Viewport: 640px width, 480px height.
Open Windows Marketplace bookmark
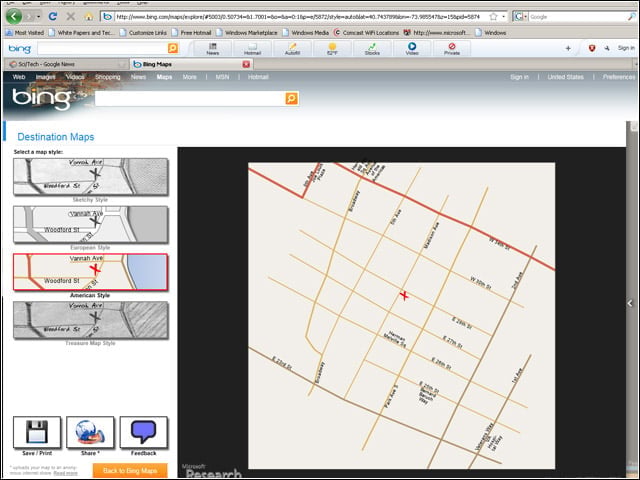247,33
